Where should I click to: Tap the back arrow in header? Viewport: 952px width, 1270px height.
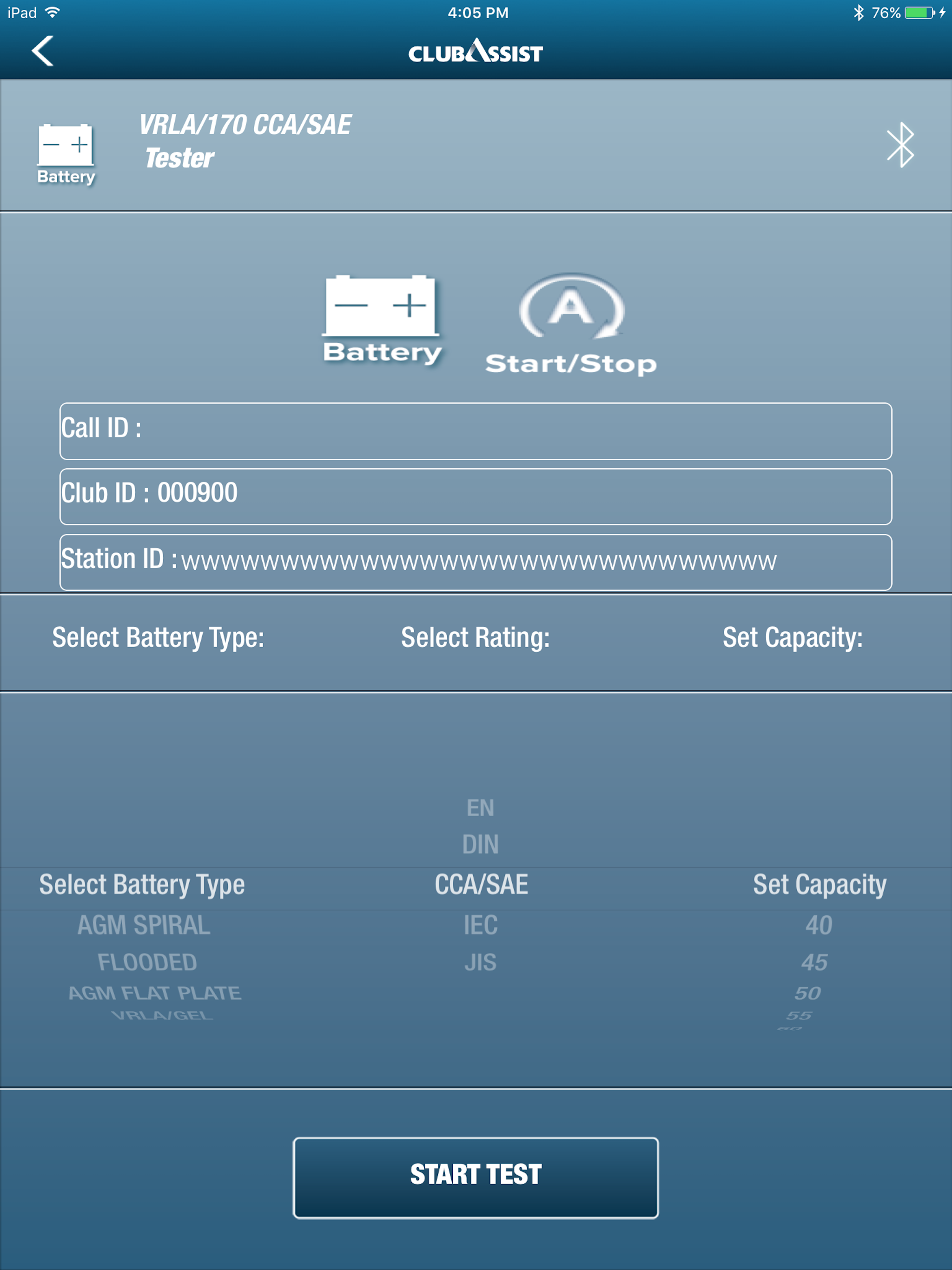point(42,51)
